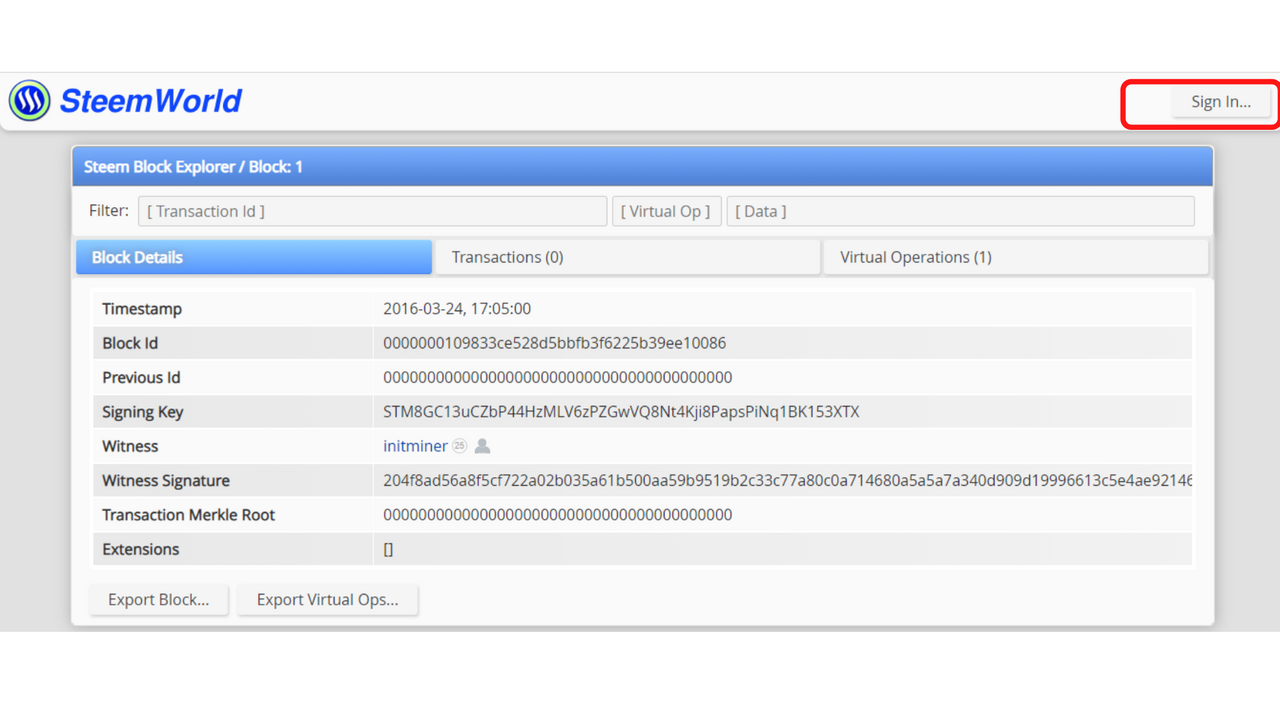Select the Block Id hash value
The image size is (1280, 720).
point(554,343)
